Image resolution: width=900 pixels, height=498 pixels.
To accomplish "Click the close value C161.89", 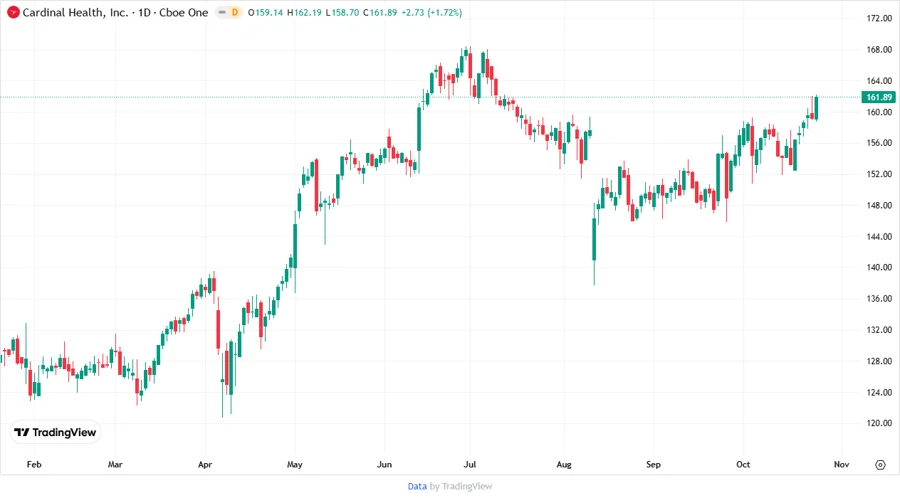I will pyautogui.click(x=380, y=13).
